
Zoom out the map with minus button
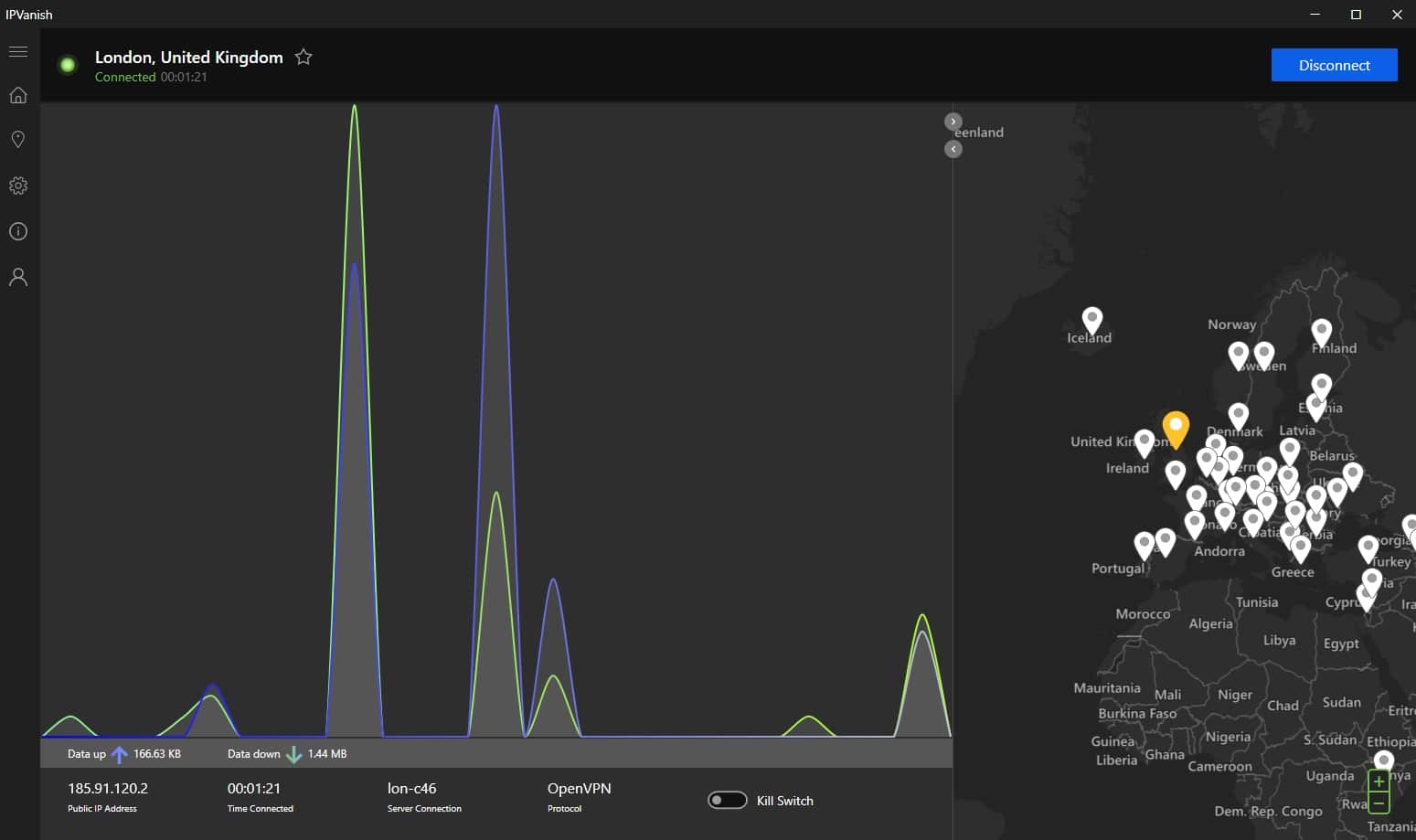click(x=1379, y=803)
